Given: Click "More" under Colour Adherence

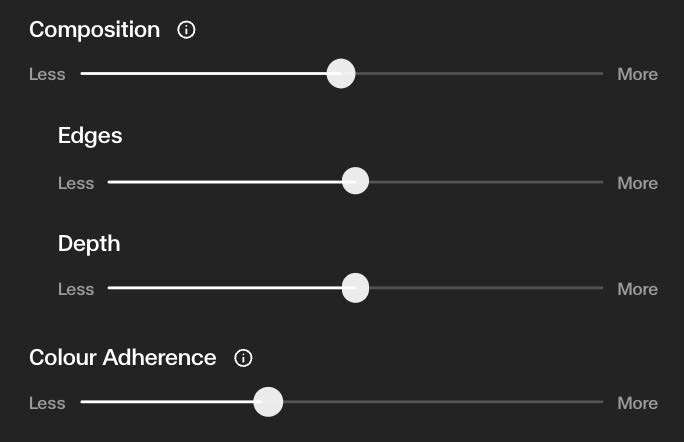Looking at the screenshot, I should (637, 403).
